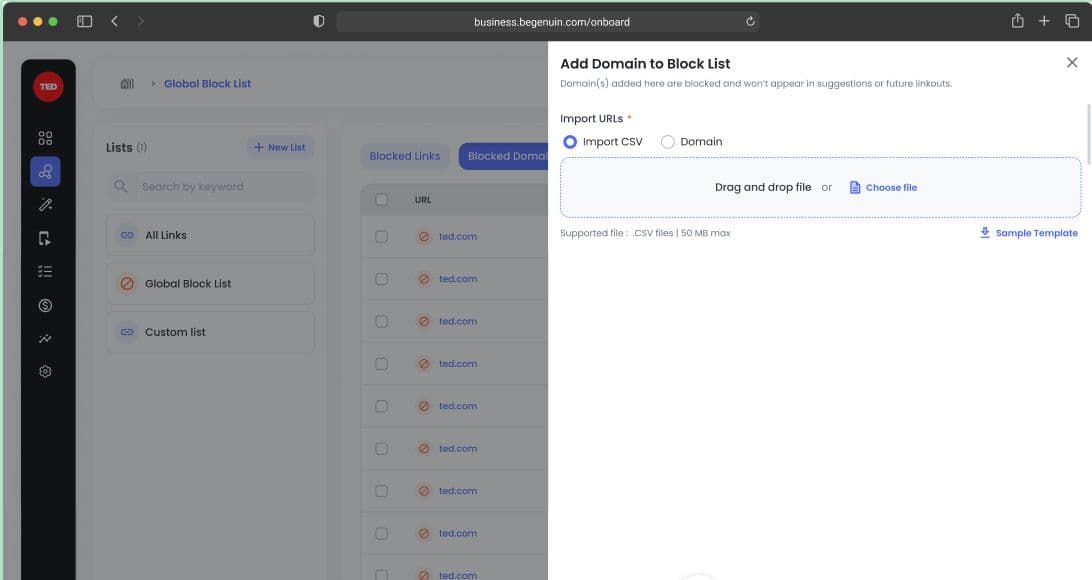Click the privacy shield icon in browser
The width and height of the screenshot is (1092, 580).
pos(318,22)
